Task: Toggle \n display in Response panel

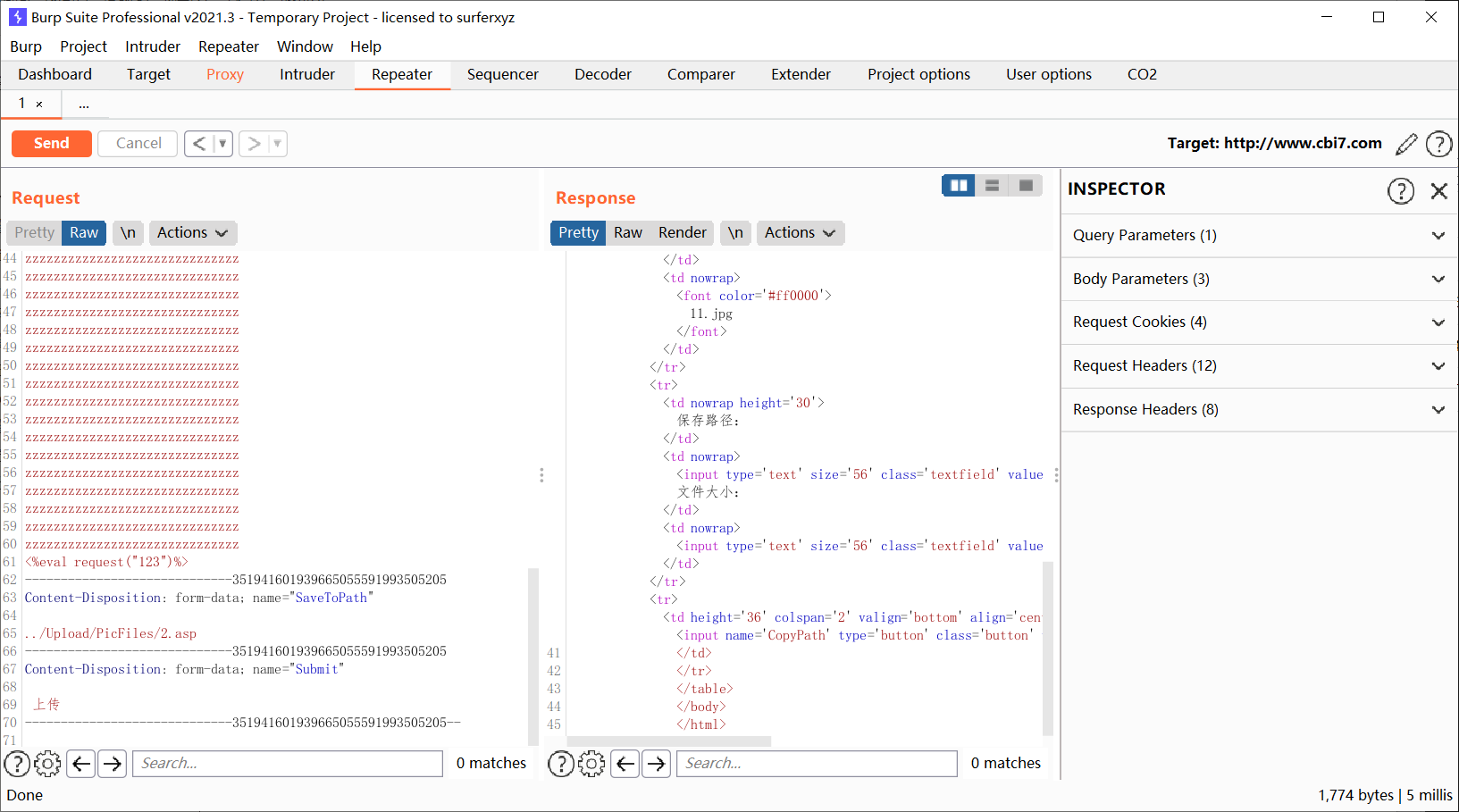Action: point(735,233)
